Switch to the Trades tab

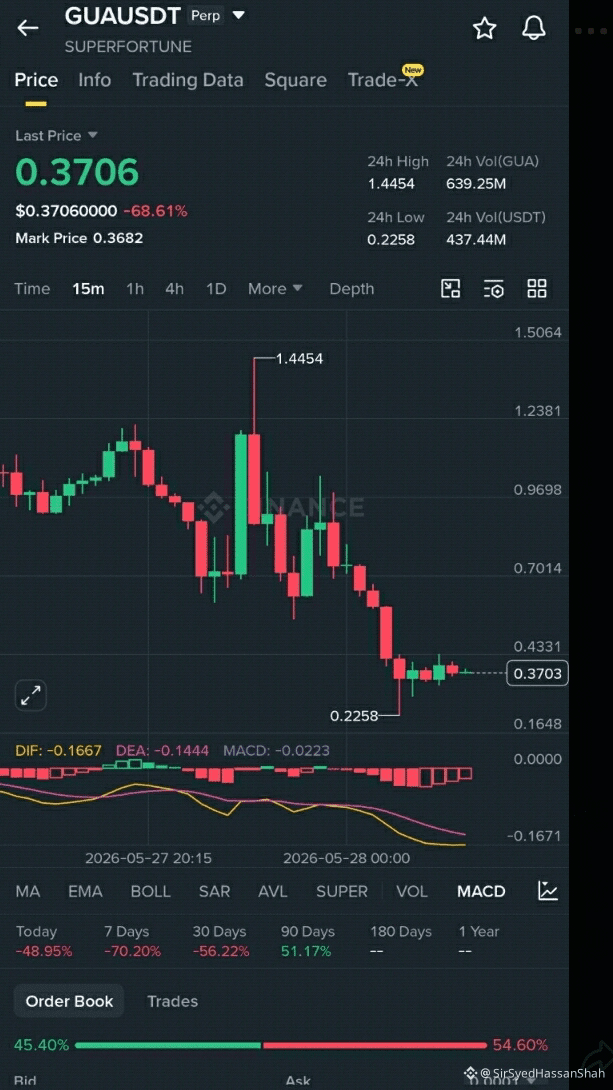click(x=172, y=1001)
